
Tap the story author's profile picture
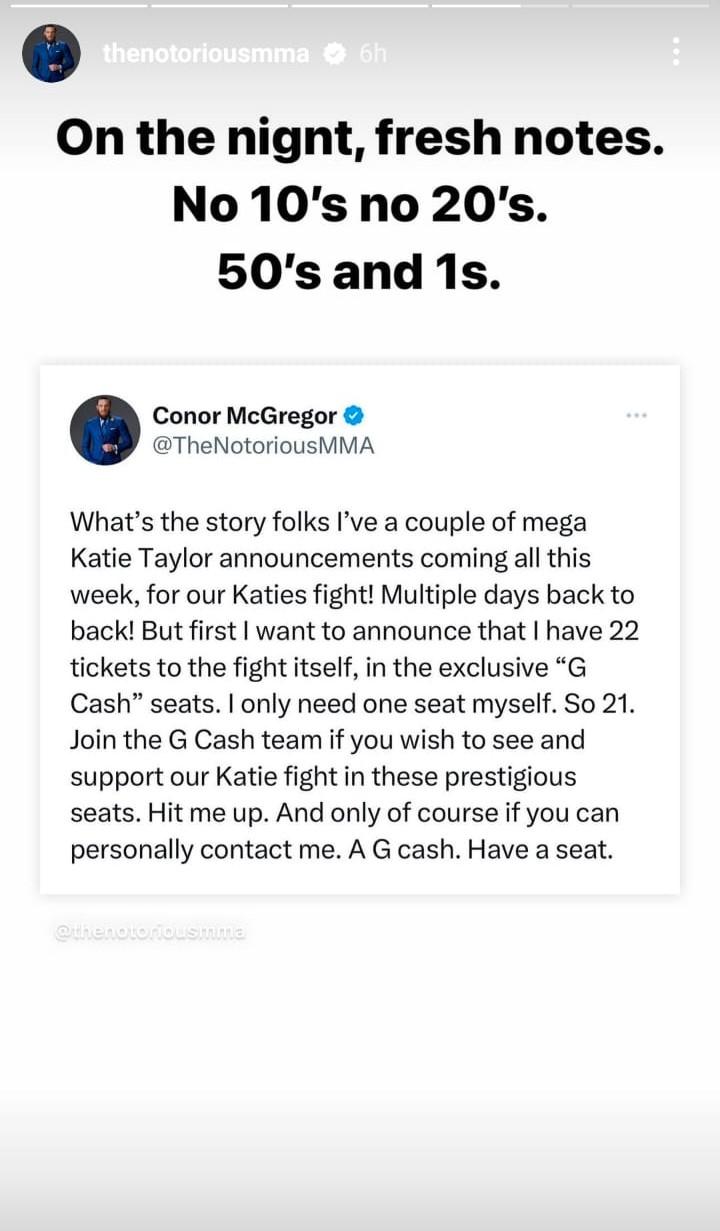pyautogui.click(x=51, y=53)
